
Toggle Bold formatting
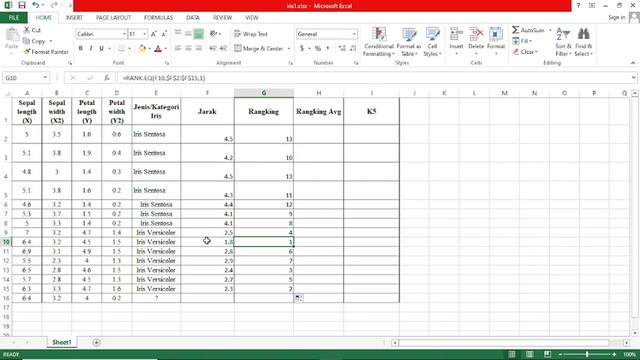click(81, 49)
